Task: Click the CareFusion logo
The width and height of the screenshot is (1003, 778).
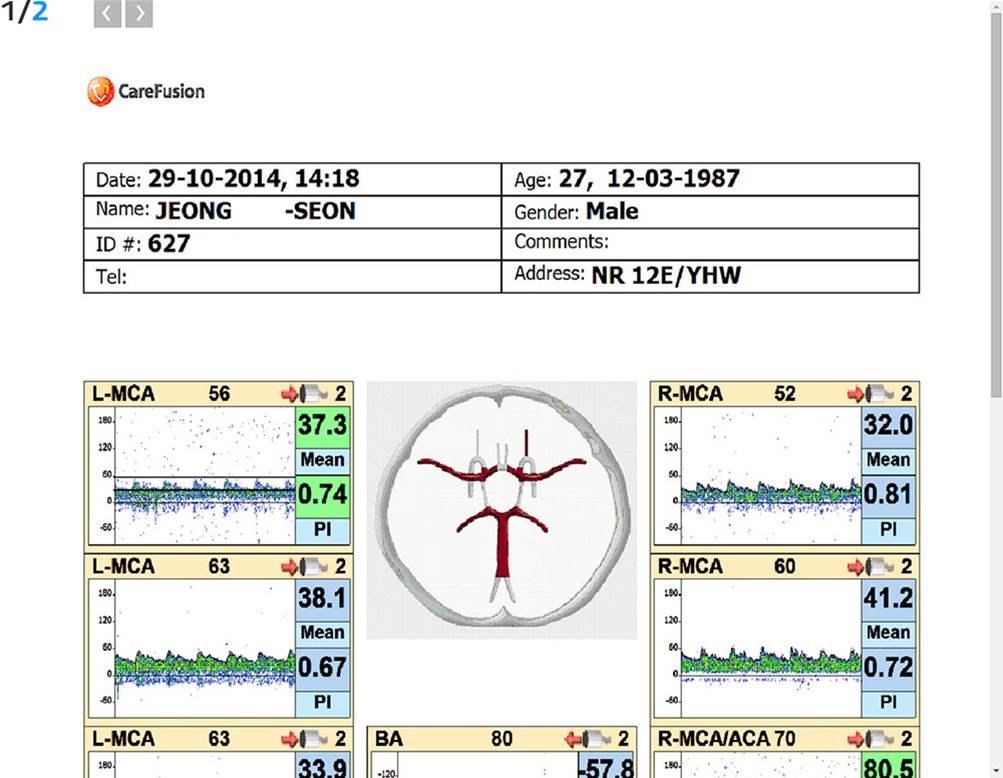Action: click(x=146, y=91)
